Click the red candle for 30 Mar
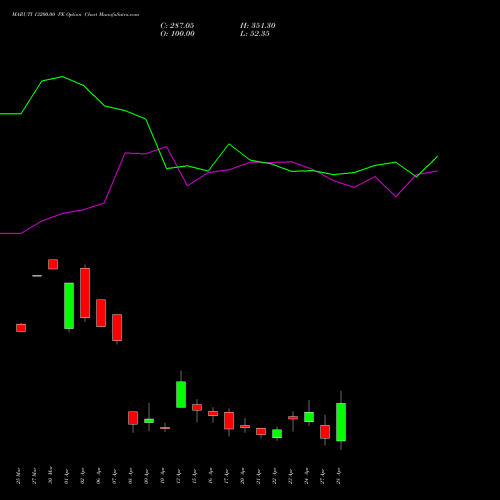Viewport: 500px width, 500px height. click(x=53, y=264)
